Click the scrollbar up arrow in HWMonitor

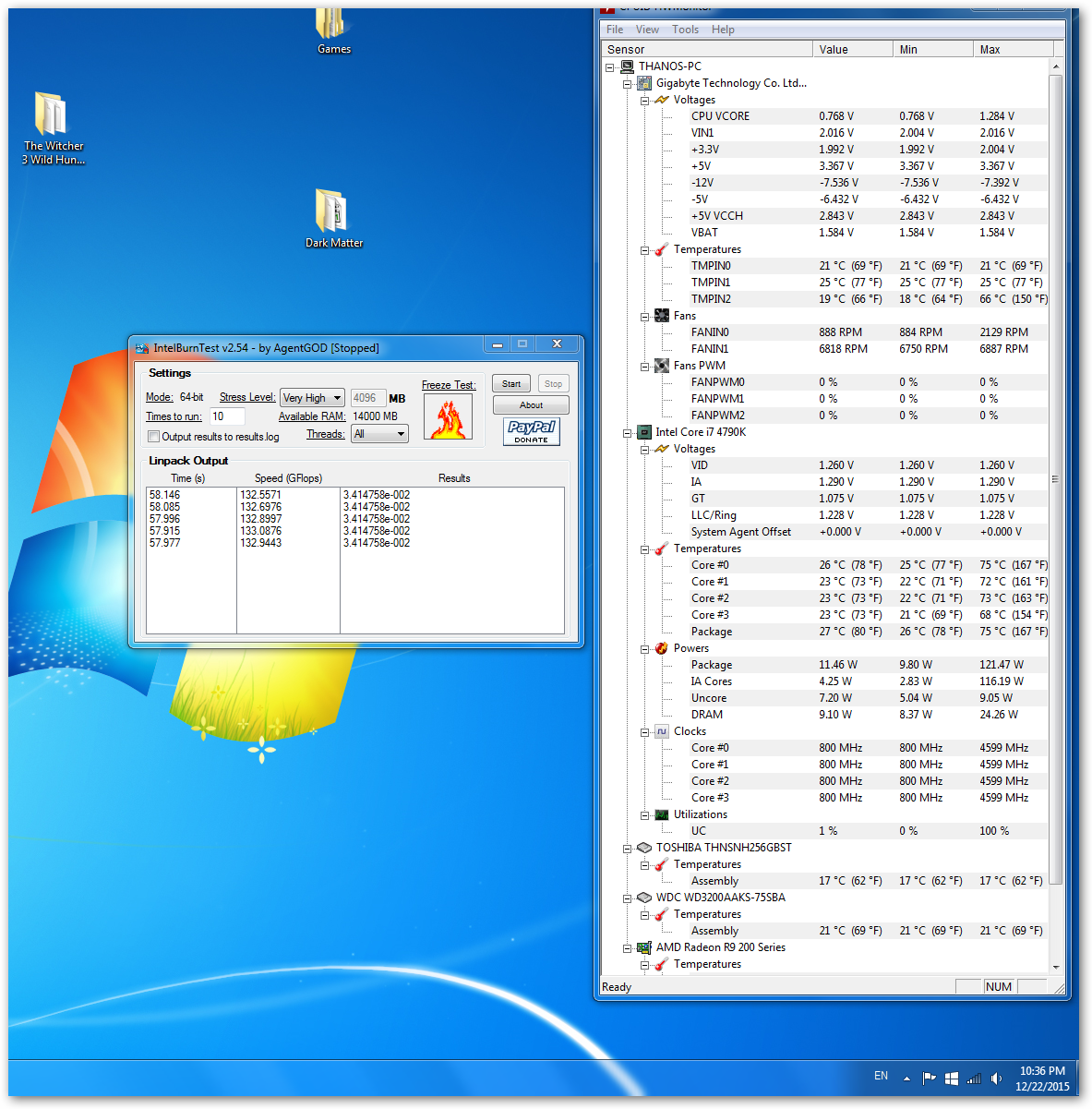1055,66
